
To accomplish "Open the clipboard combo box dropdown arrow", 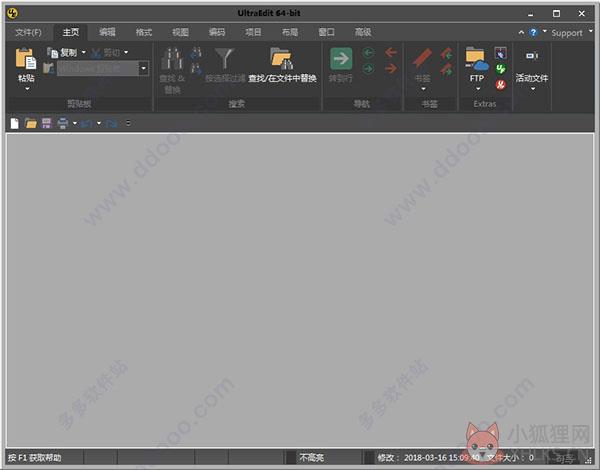I will pos(143,69).
